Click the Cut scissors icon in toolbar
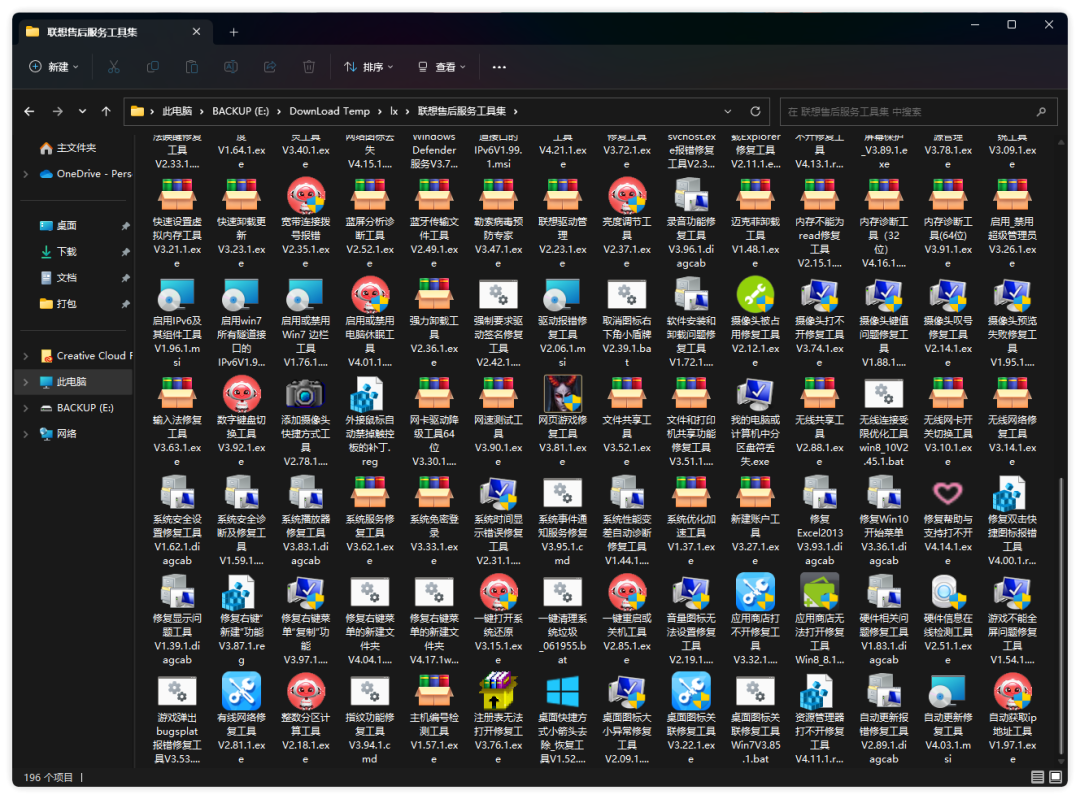1080x799 pixels. click(114, 67)
